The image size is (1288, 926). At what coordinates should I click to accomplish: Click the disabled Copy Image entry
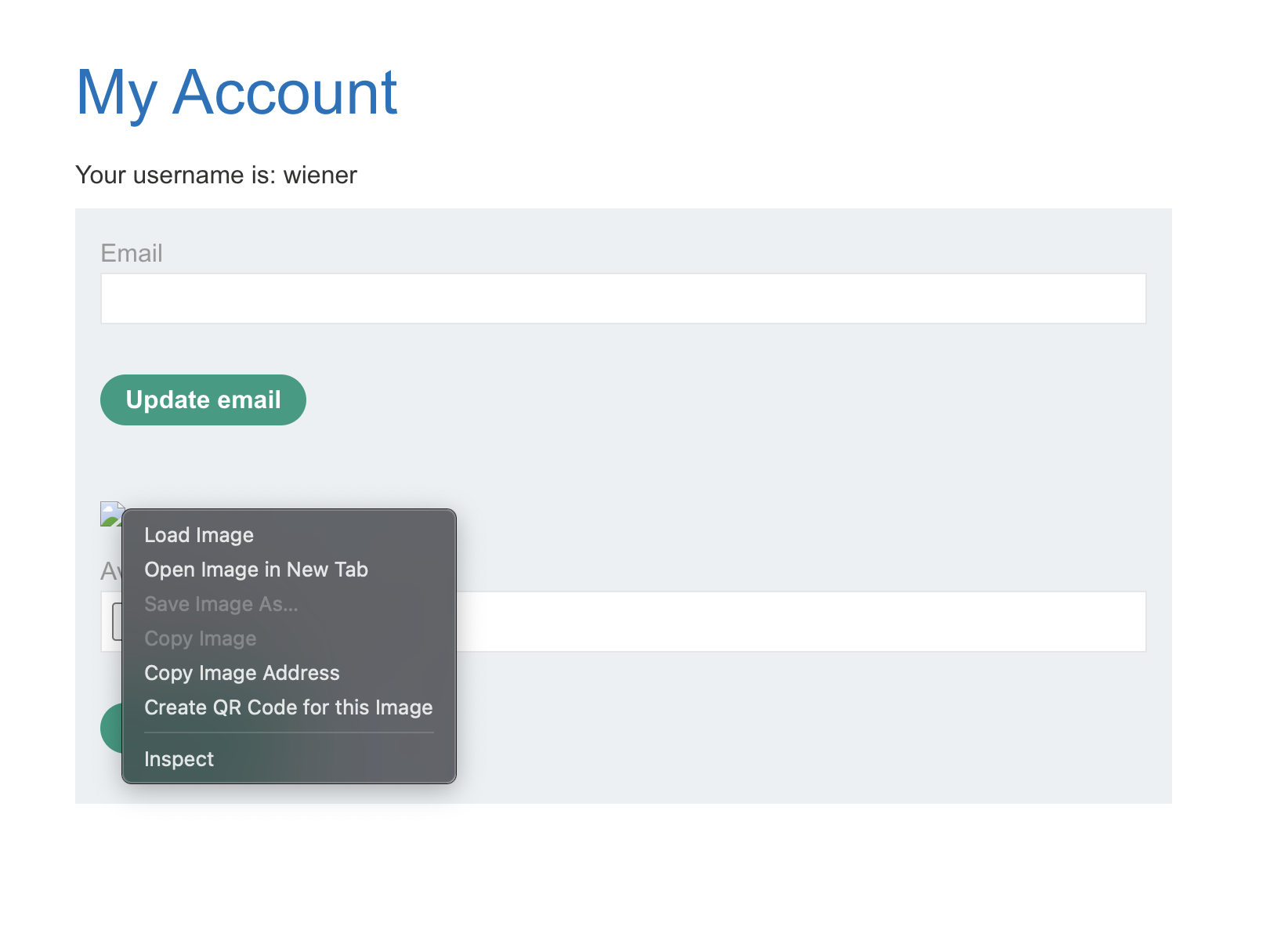point(201,638)
